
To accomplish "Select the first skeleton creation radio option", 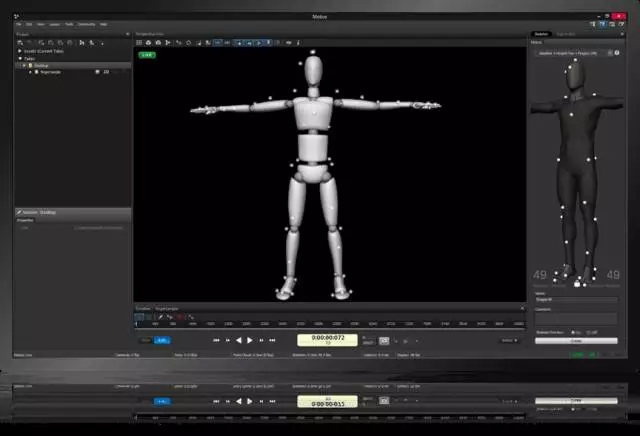I will tap(573, 332).
